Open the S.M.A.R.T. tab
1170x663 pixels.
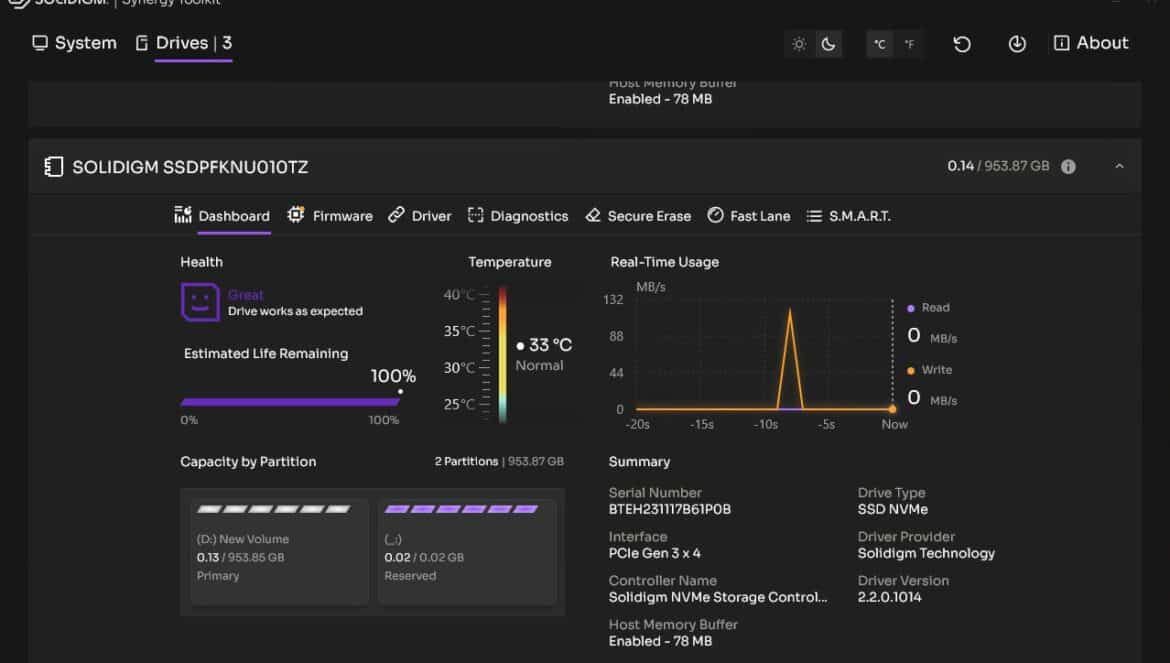848,216
